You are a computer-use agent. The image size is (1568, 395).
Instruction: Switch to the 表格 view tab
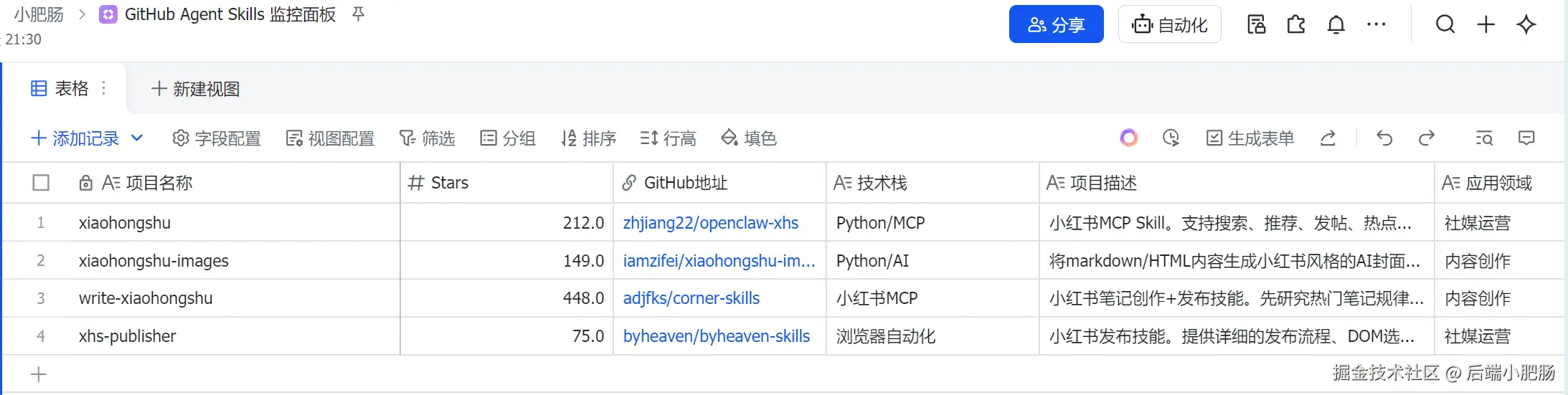pos(60,88)
